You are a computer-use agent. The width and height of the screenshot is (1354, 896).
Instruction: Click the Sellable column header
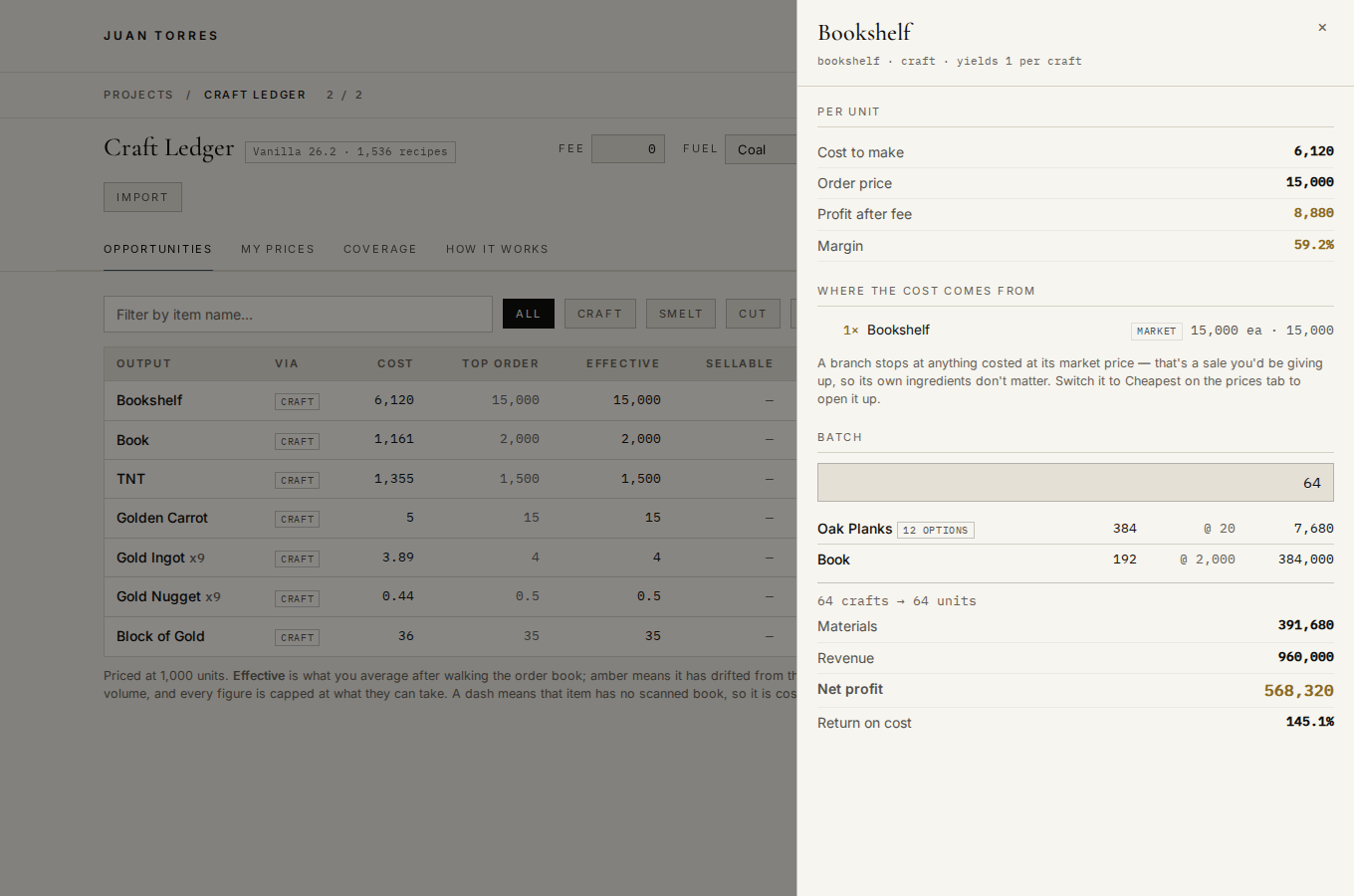[740, 363]
